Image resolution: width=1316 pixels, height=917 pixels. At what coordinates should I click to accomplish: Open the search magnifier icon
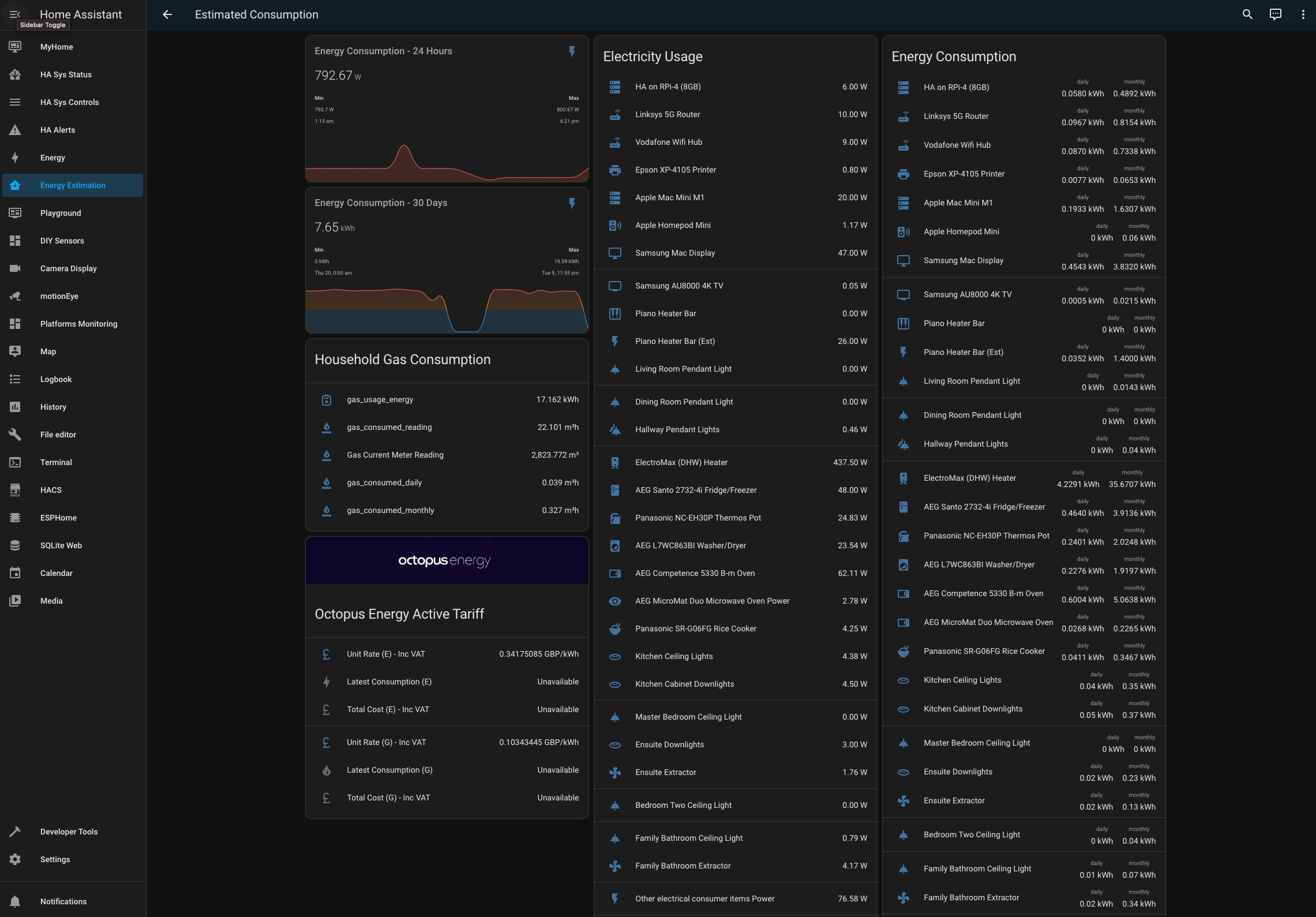point(1247,14)
